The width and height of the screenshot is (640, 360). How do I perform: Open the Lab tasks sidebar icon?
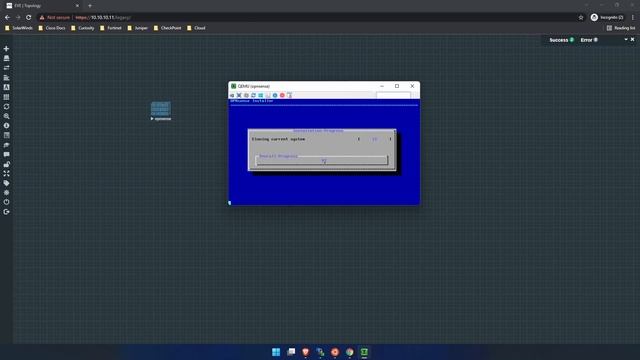coord(6,145)
